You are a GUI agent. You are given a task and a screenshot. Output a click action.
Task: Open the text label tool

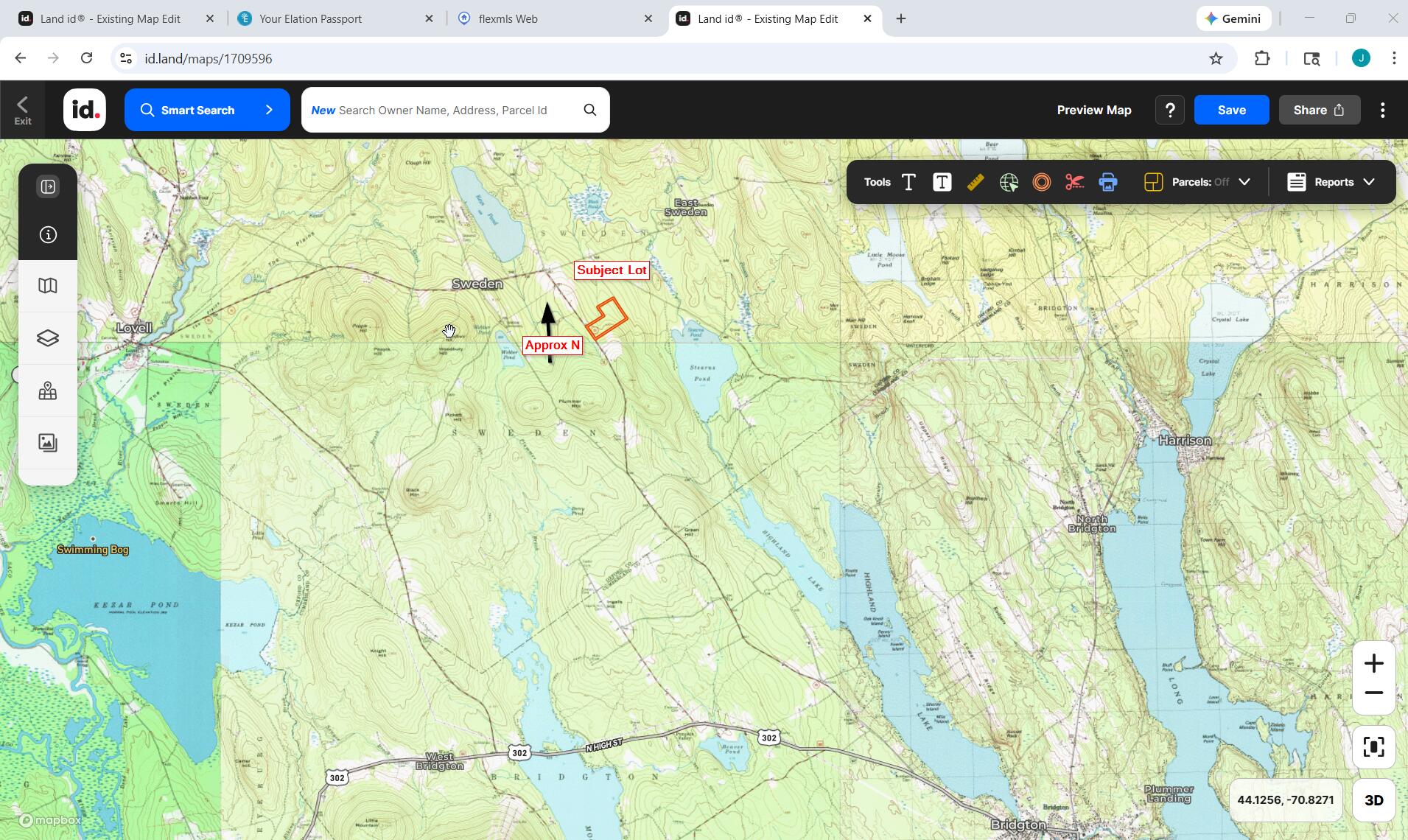[909, 182]
